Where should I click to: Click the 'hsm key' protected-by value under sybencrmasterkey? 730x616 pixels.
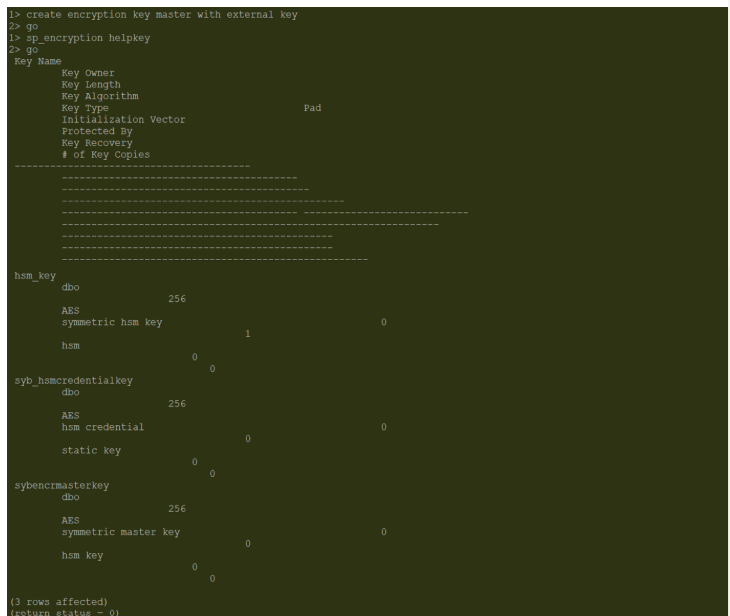(82, 555)
